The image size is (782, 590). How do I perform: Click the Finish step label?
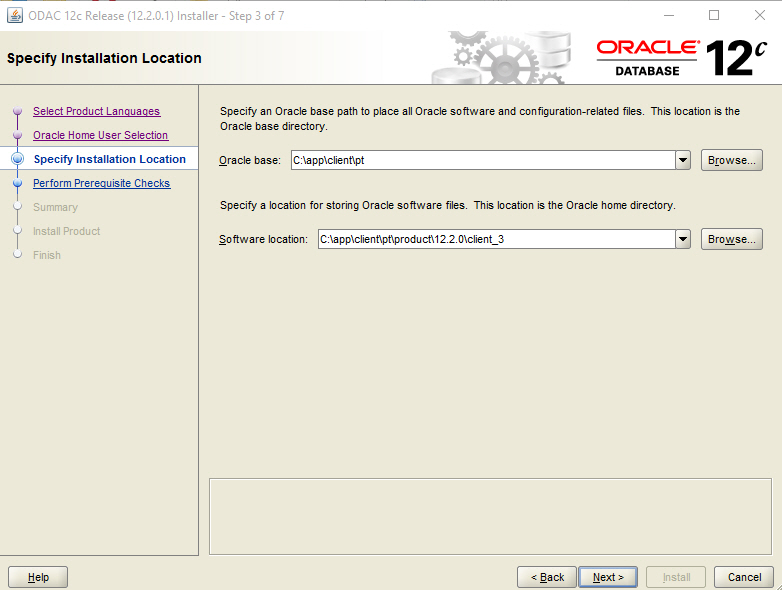click(x=47, y=255)
